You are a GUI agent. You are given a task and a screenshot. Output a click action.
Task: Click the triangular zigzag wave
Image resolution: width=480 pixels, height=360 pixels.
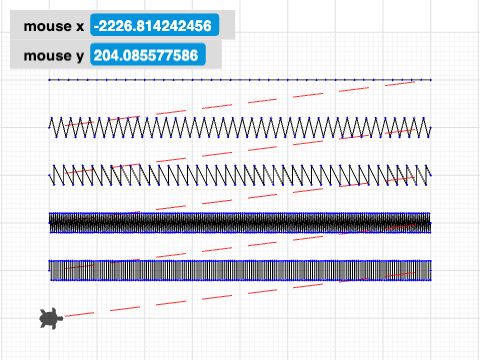(x=240, y=127)
